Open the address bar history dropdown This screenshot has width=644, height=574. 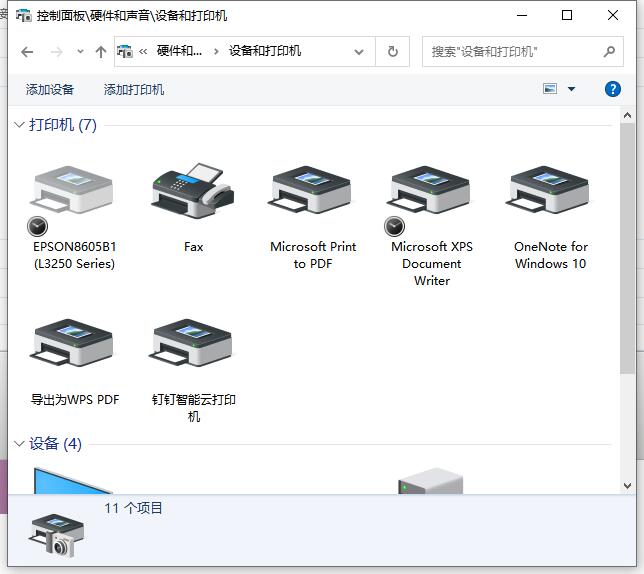[359, 52]
